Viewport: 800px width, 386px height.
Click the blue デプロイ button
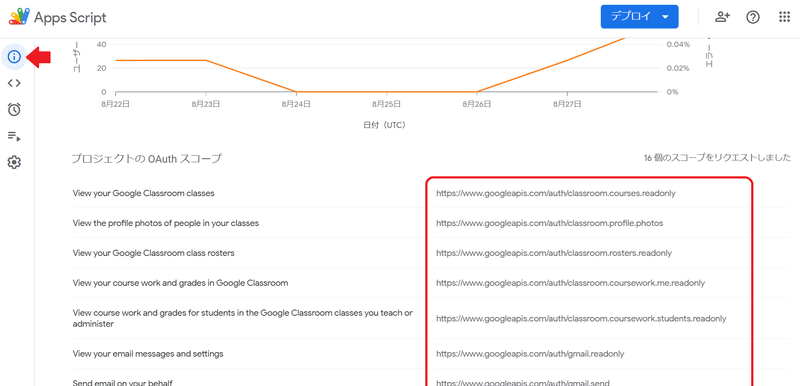point(639,16)
